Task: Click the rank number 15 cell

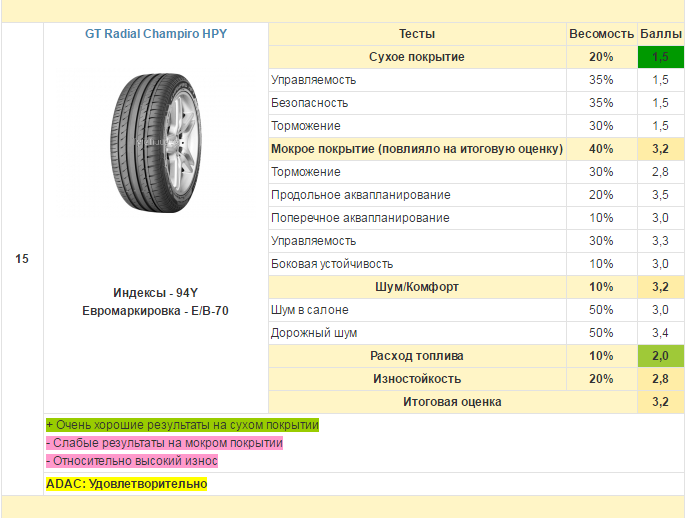Action: 22,259
